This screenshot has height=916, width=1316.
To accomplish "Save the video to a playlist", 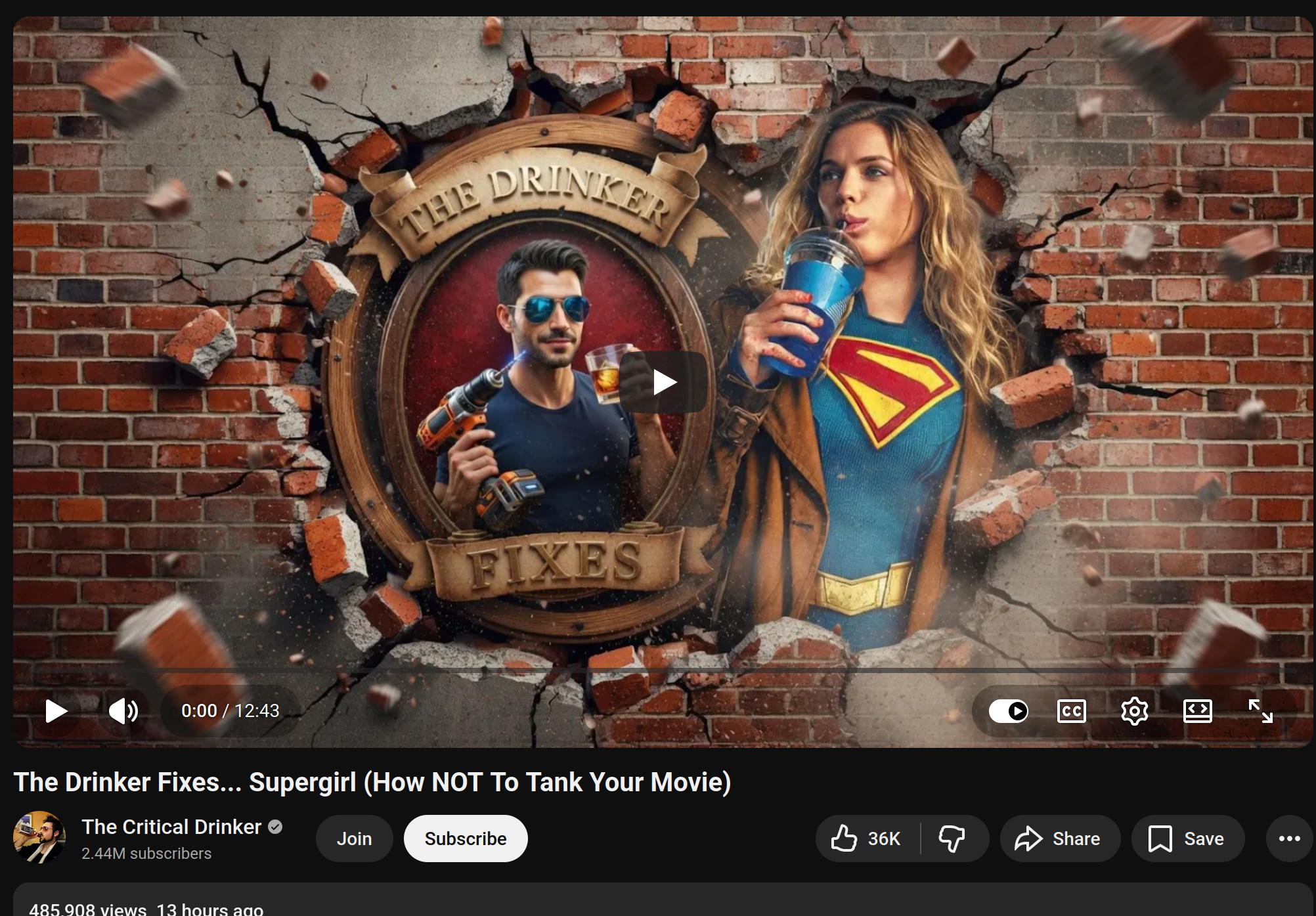I will pos(1187,839).
